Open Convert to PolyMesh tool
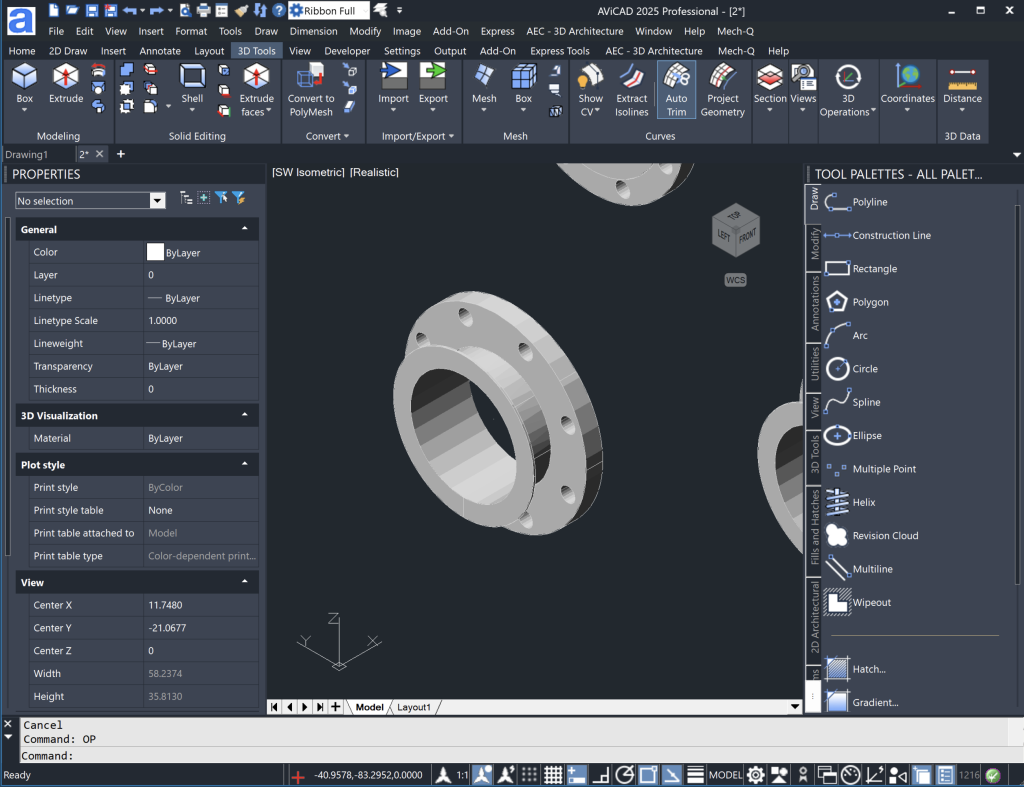 (x=311, y=90)
